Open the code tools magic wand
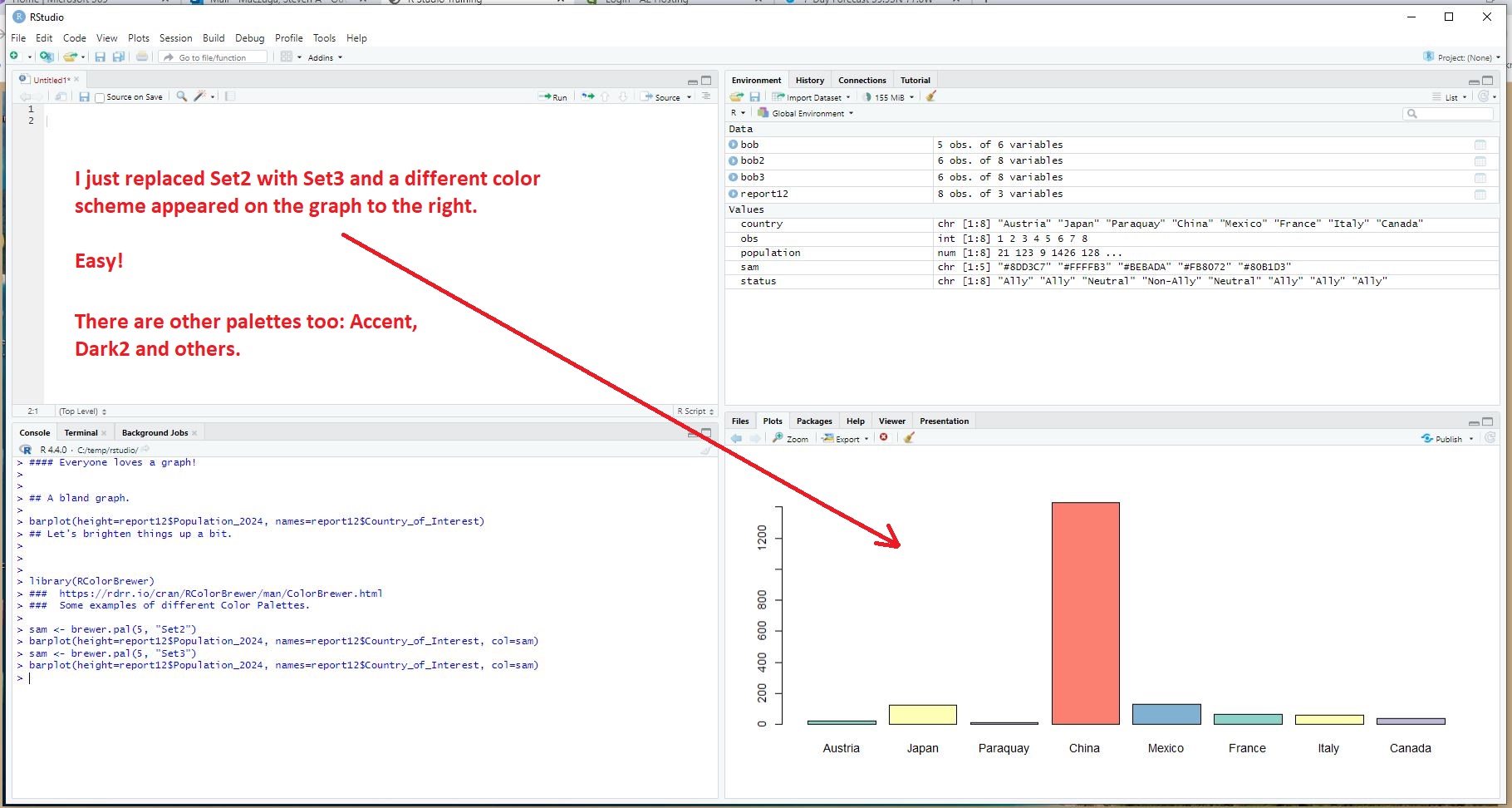Image resolution: width=1512 pixels, height=808 pixels. pyautogui.click(x=199, y=96)
